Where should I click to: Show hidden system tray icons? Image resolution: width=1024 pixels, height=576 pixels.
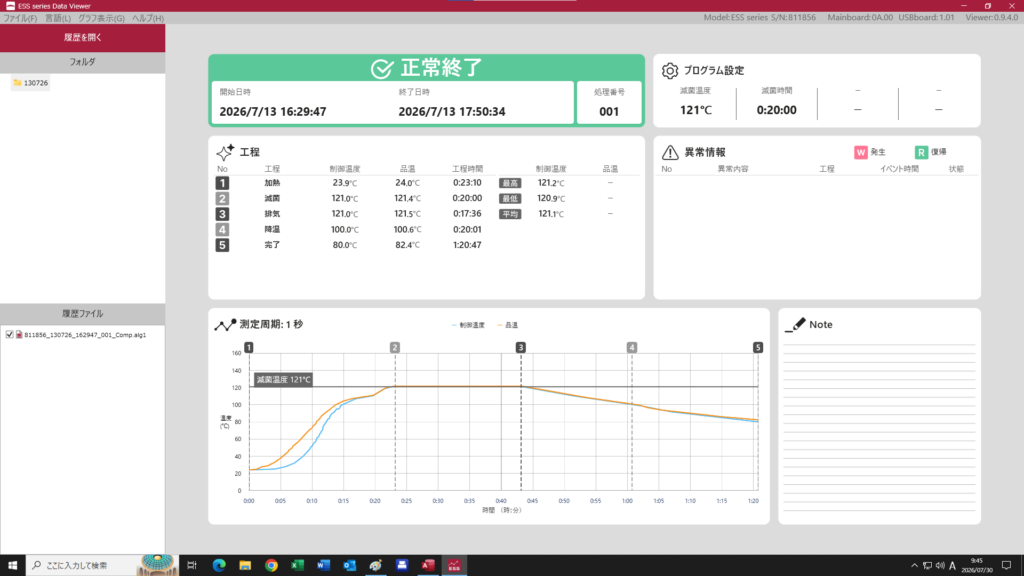click(914, 566)
